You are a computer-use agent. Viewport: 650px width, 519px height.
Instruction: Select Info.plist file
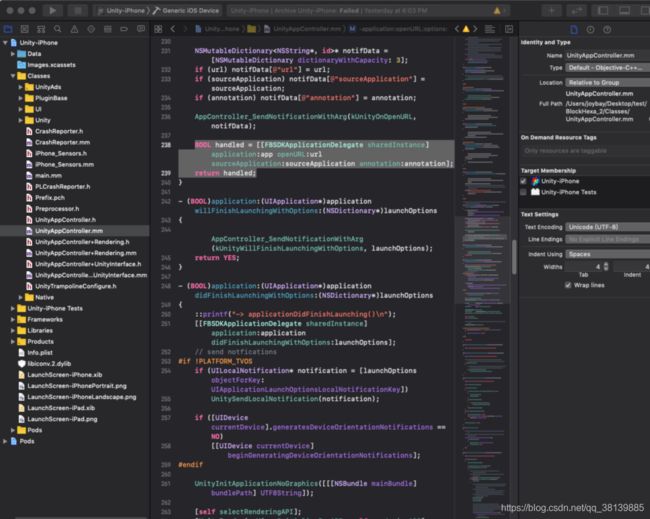pos(40,353)
